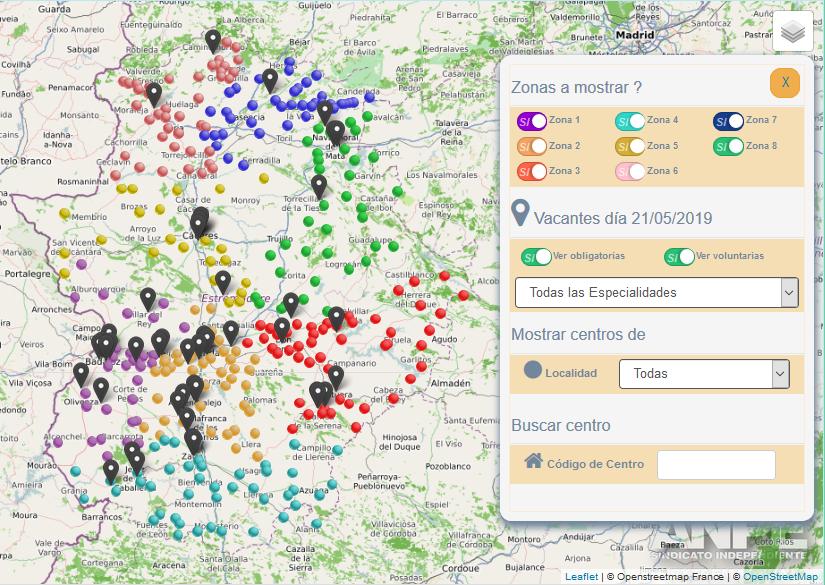Open the map layers control
Screen dimensions: 825x585
793,32
